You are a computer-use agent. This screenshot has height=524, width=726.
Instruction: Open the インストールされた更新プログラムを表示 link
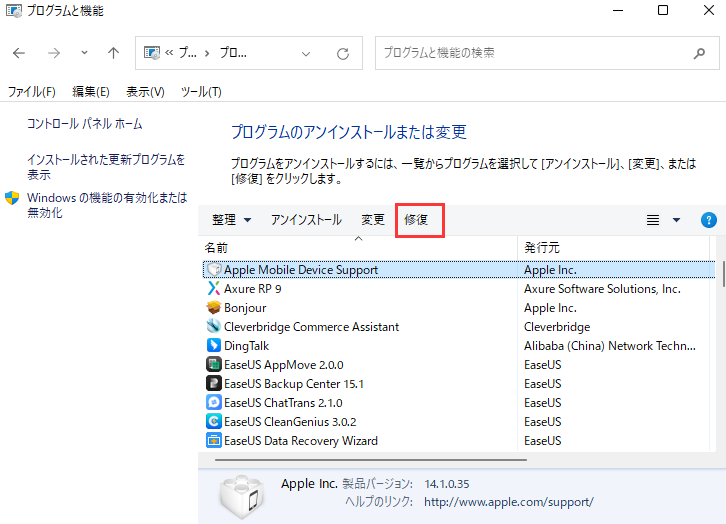pyautogui.click(x=106, y=167)
